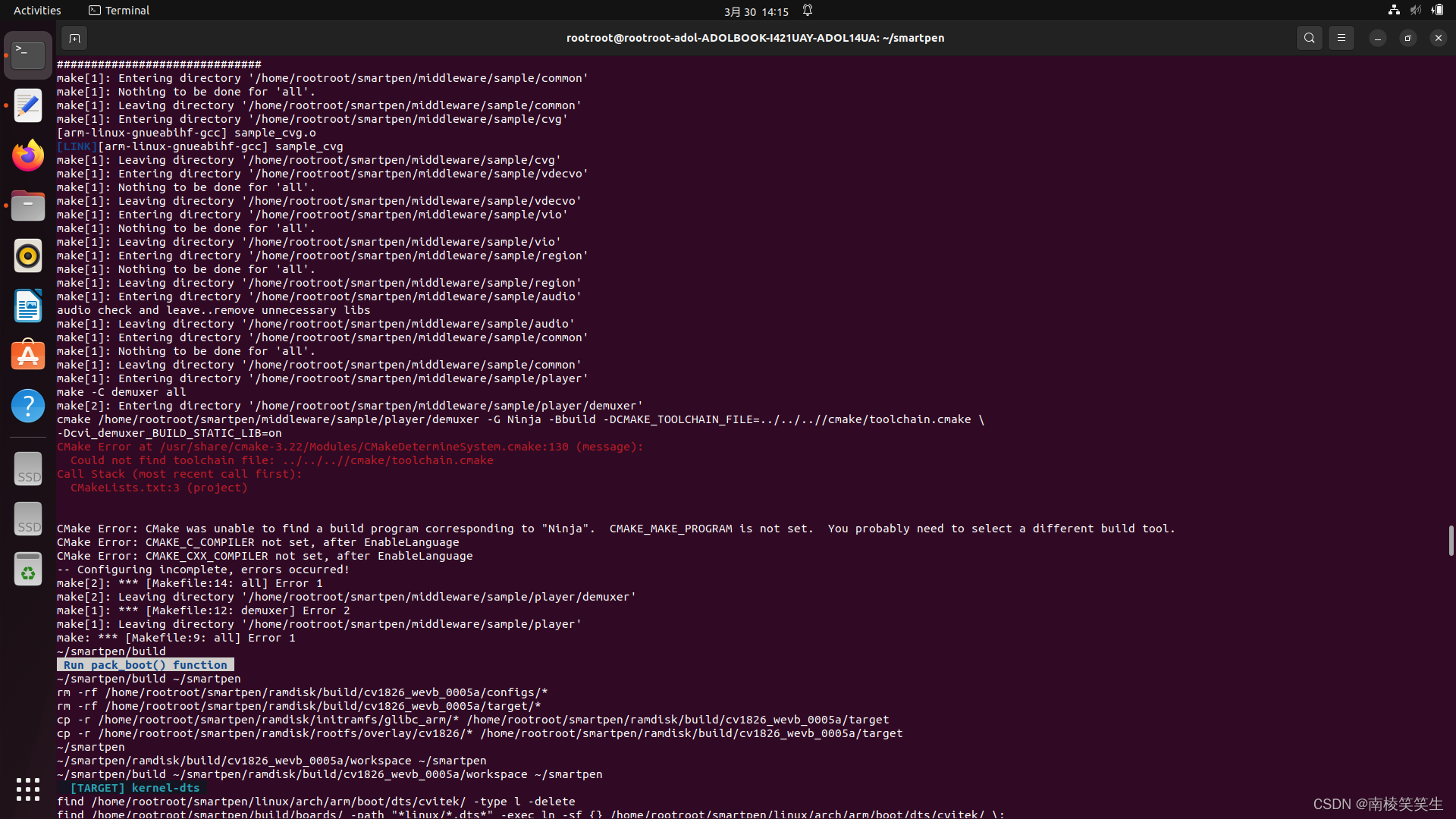
Task: Open the clock and calendar panel
Action: tap(755, 11)
